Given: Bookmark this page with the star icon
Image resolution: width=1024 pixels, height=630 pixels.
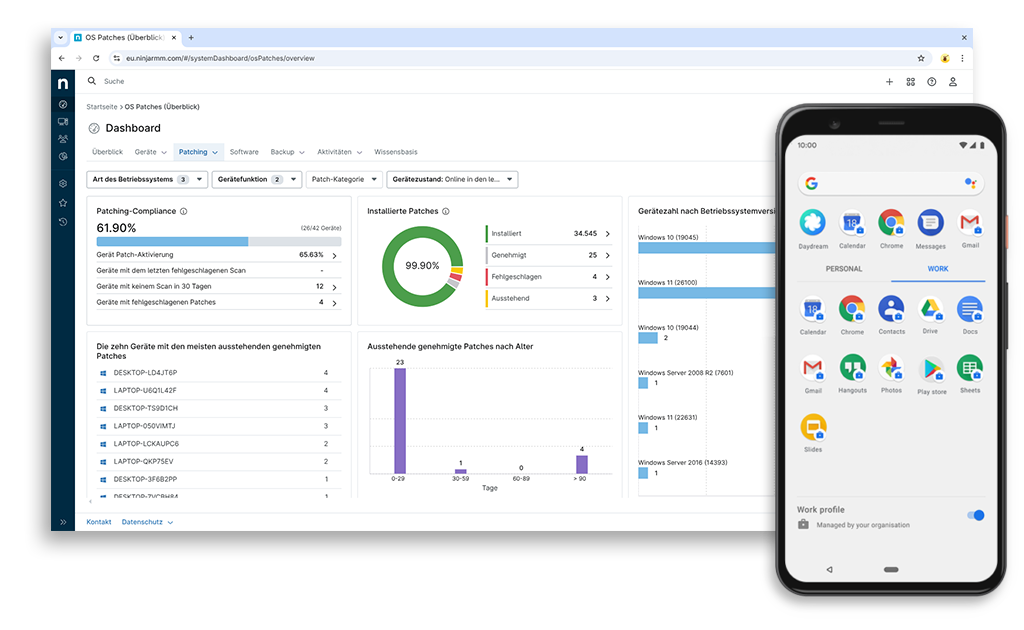Looking at the screenshot, I should [x=921, y=58].
